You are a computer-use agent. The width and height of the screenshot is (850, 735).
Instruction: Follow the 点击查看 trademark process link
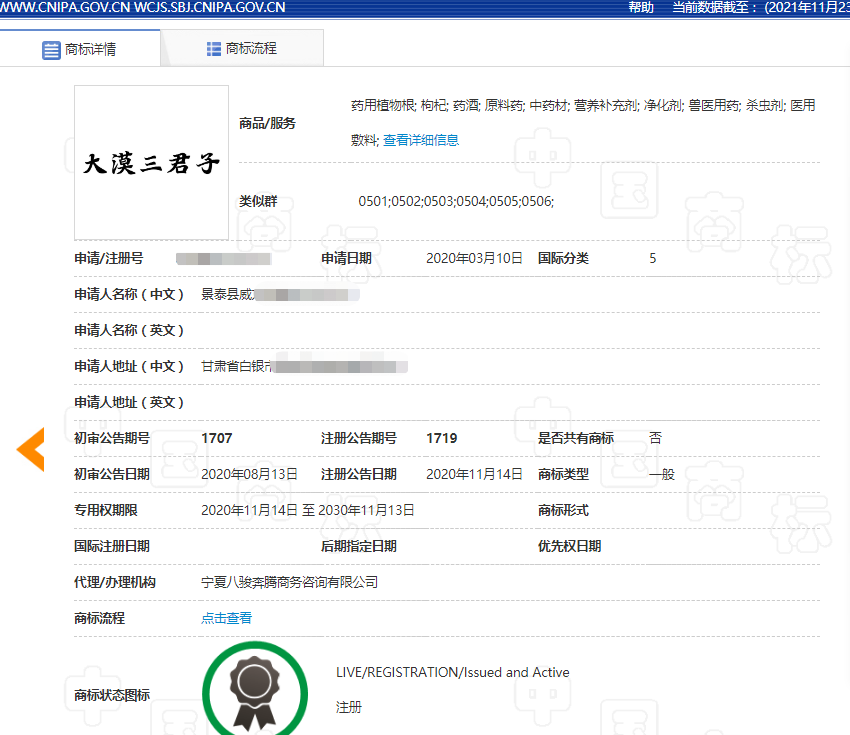[x=227, y=618]
